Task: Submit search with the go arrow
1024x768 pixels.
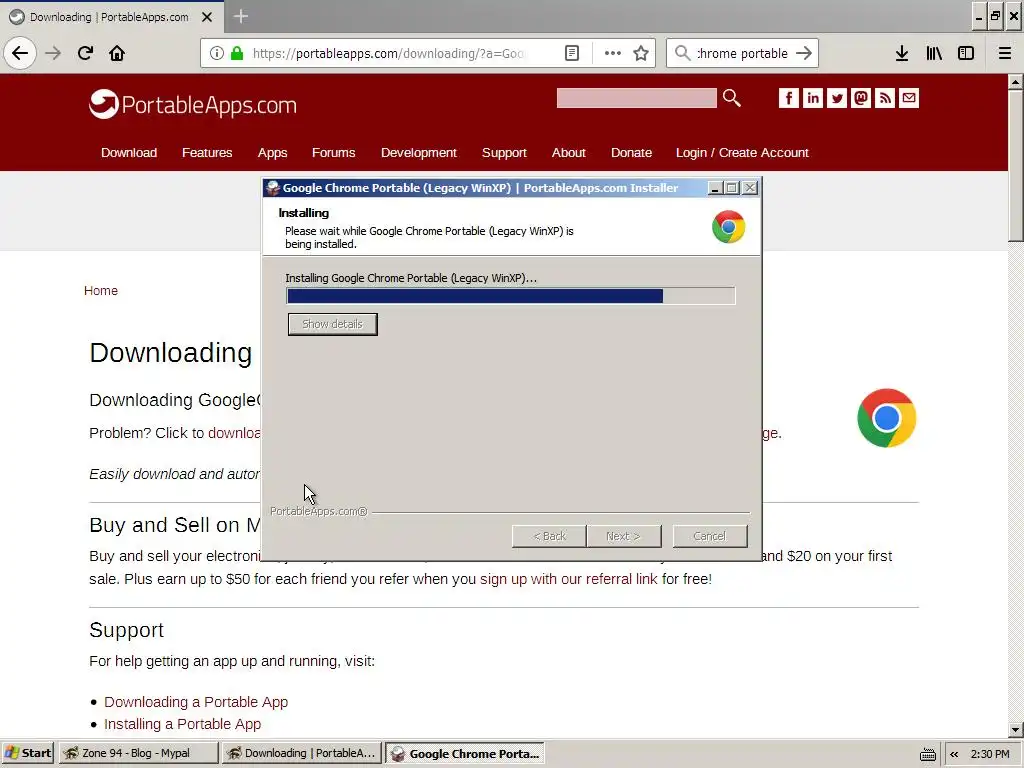Action: 804,54
